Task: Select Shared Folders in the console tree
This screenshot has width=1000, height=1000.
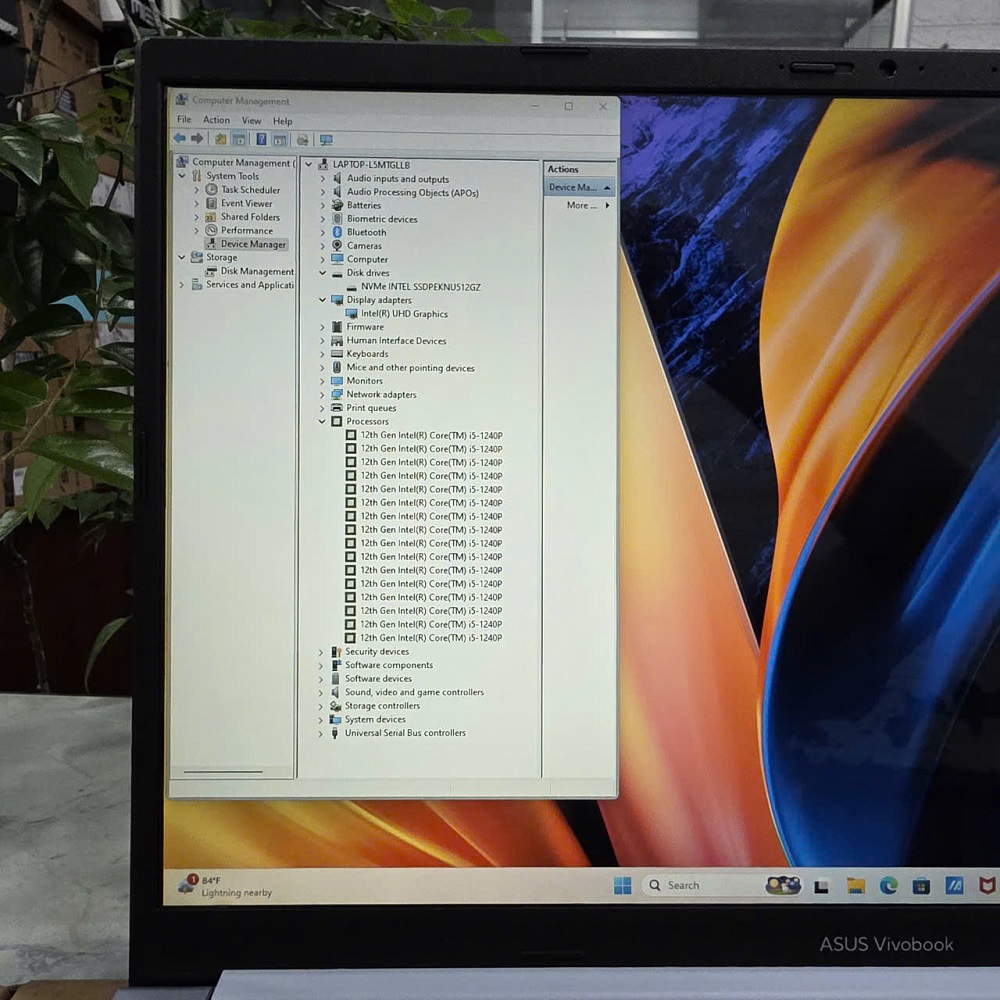Action: coord(250,217)
